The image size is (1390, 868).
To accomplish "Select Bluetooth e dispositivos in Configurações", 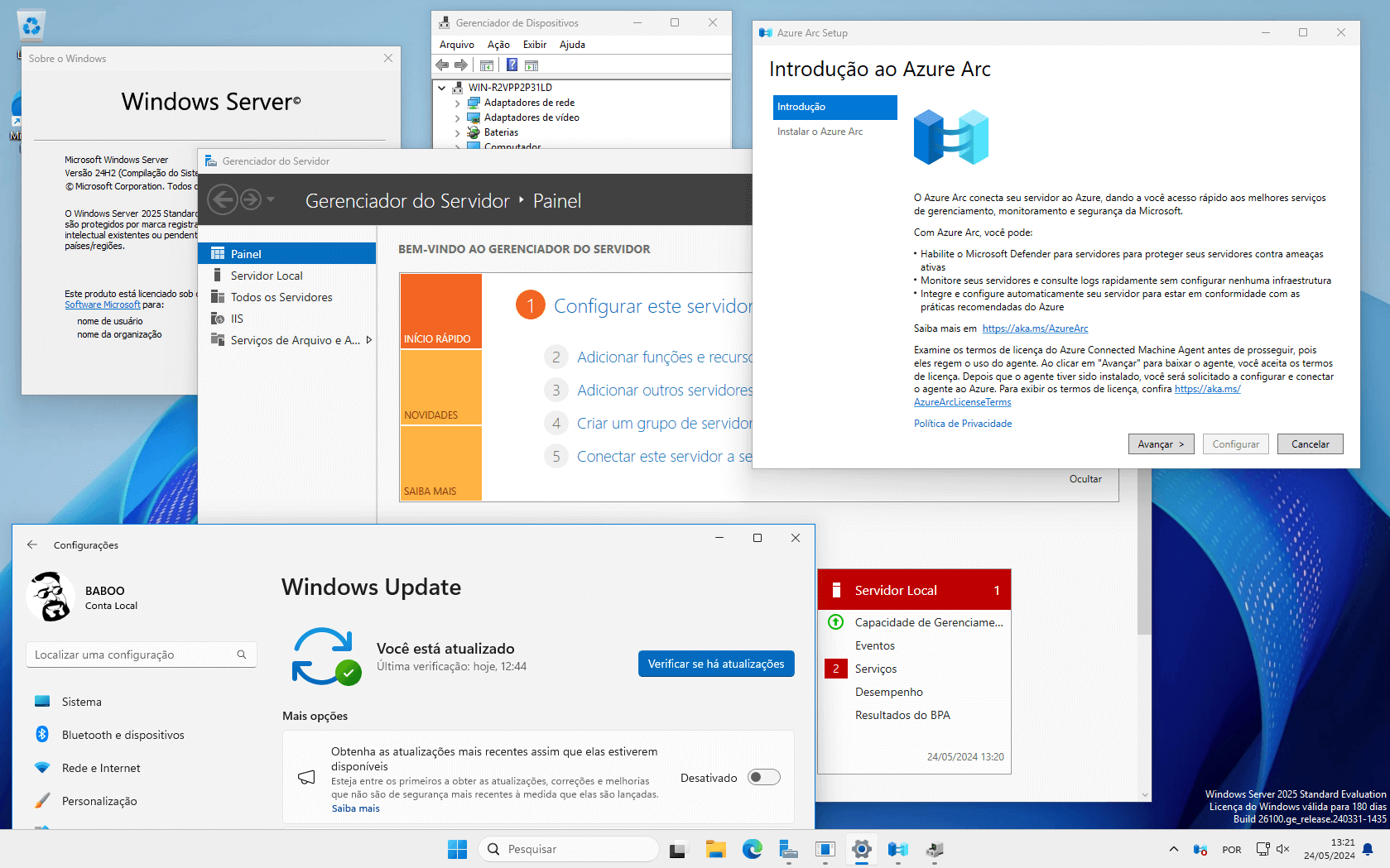I will tap(123, 735).
